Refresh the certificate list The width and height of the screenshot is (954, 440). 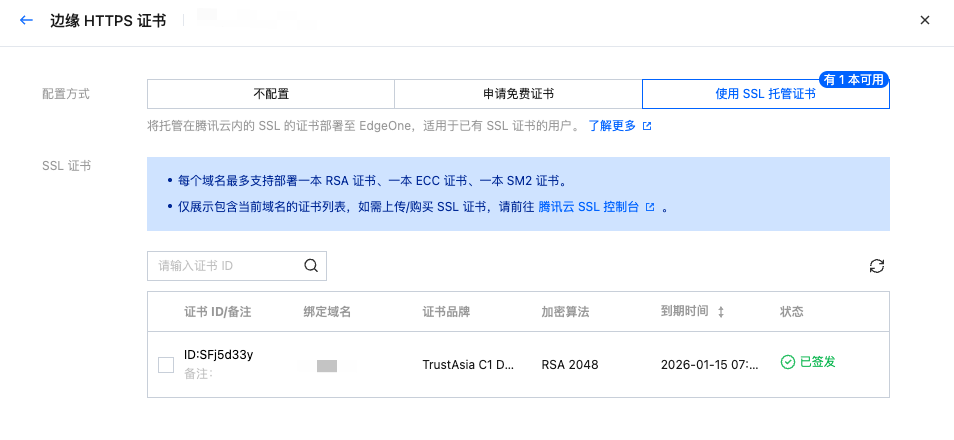pyautogui.click(x=877, y=266)
